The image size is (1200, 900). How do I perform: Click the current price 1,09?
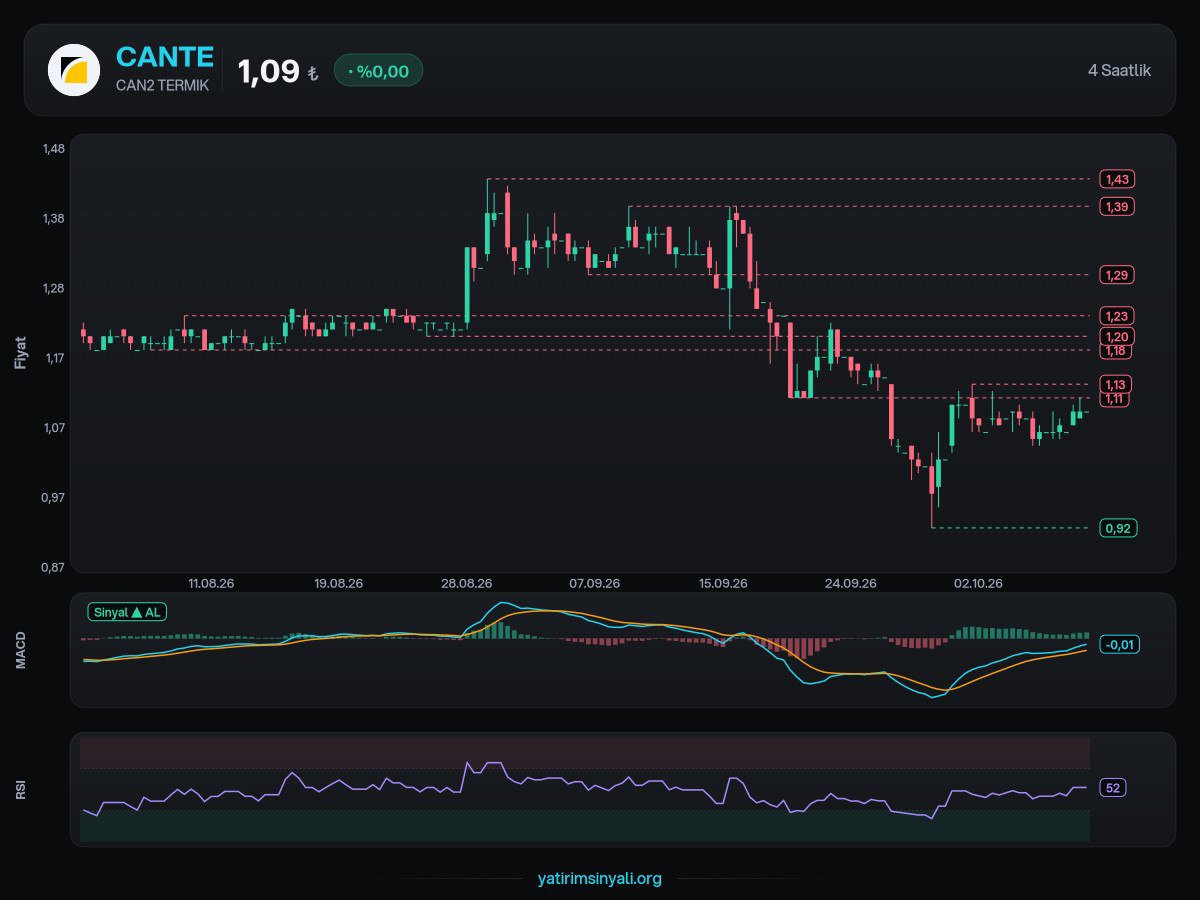tap(269, 71)
